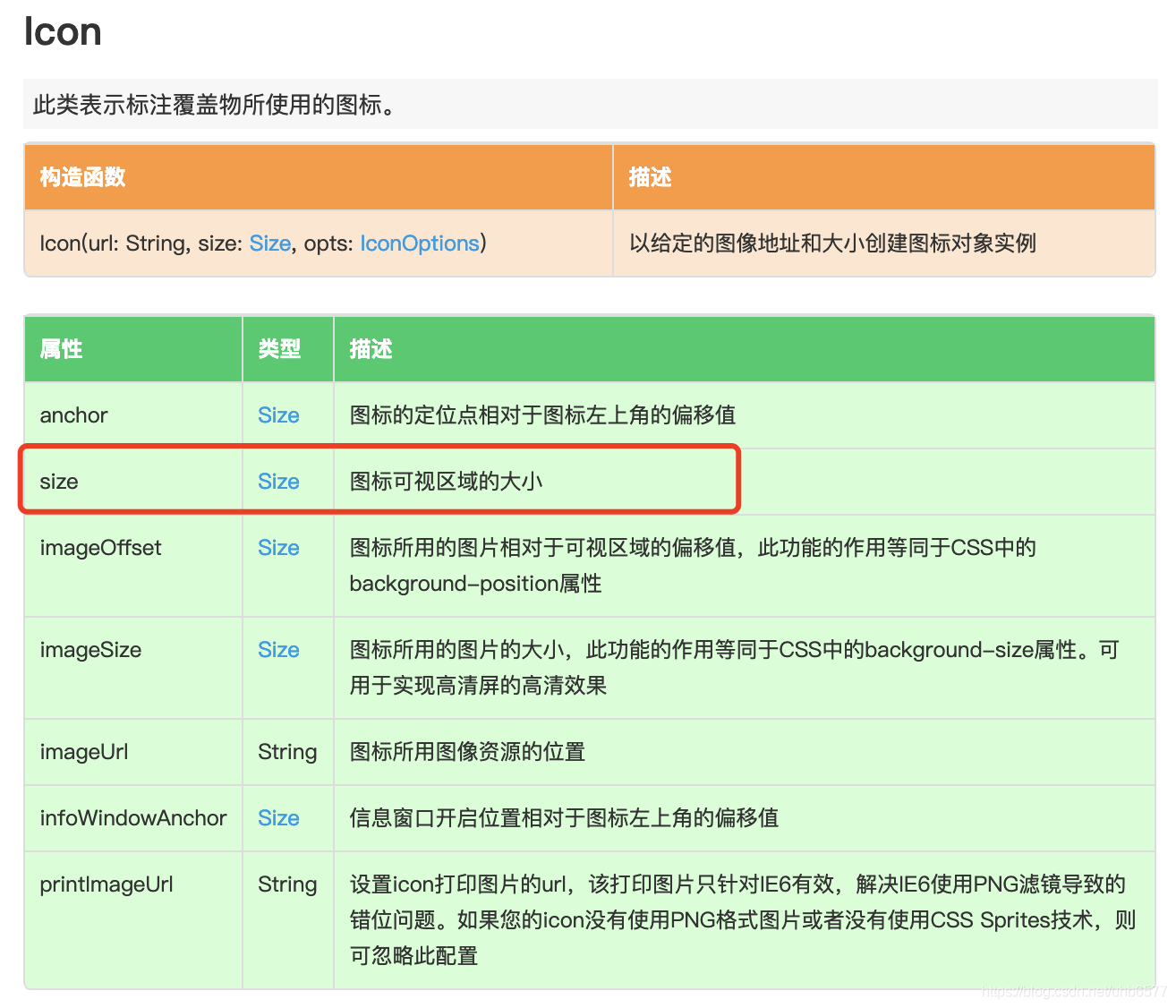
Task: Open the Size type link for imageSize
Action: coord(278,650)
